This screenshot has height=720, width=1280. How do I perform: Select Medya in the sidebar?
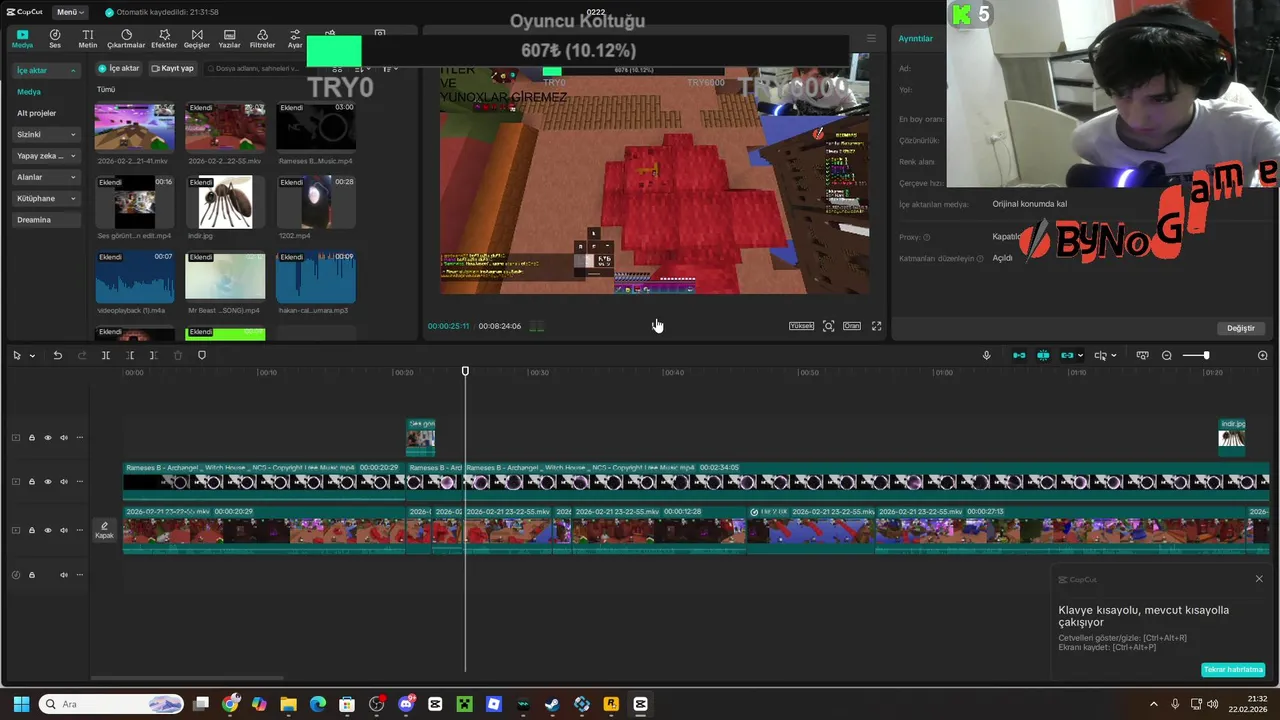coord(29,92)
